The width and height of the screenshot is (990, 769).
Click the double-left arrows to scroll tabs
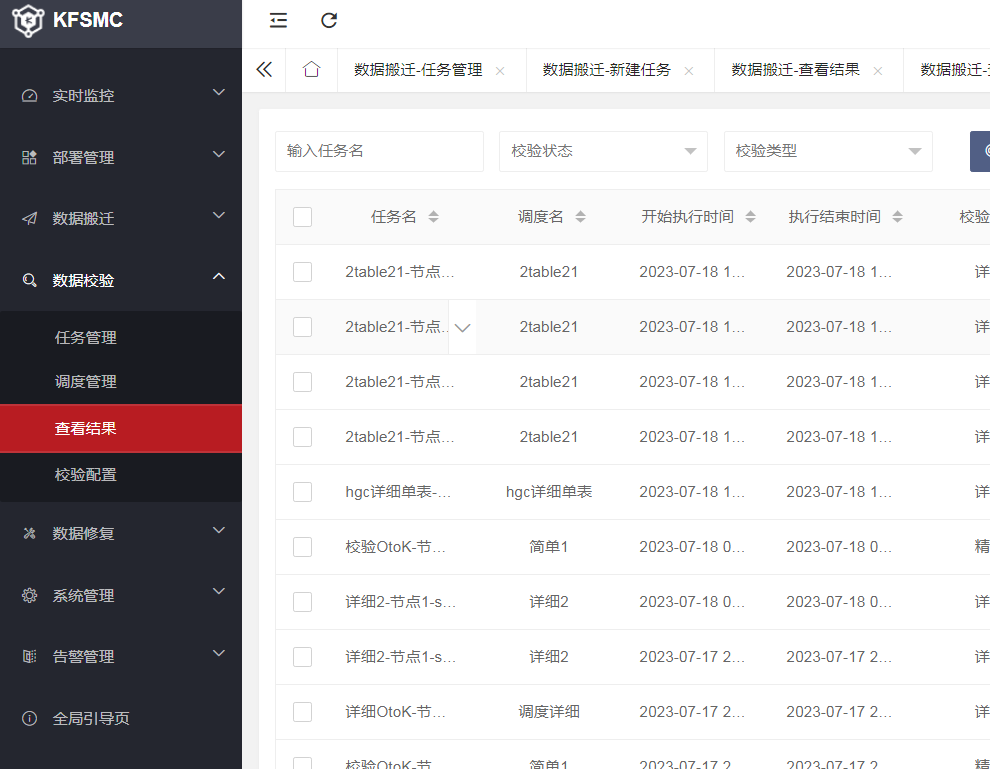(263, 69)
